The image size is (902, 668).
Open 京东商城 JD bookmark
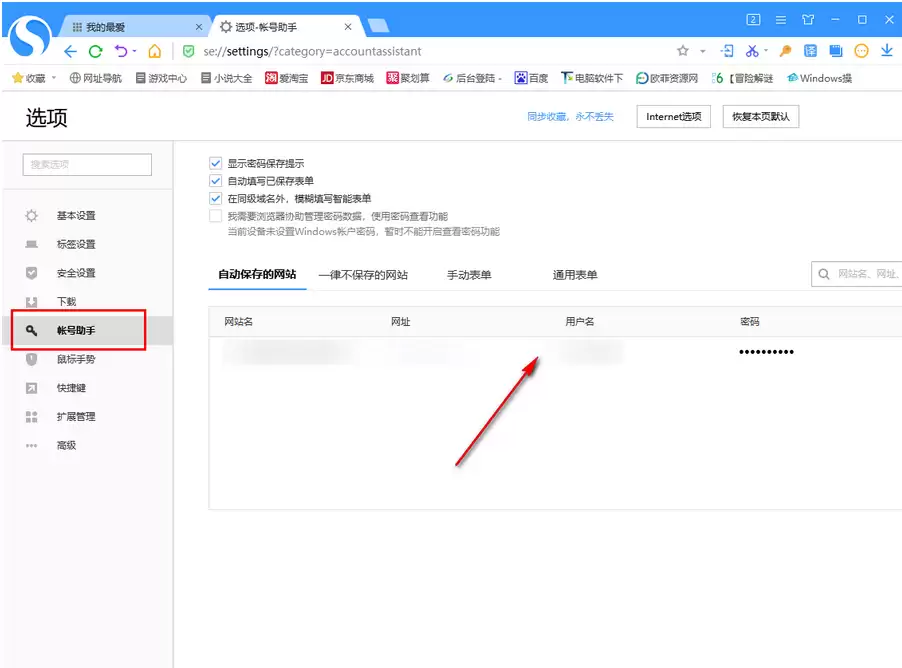click(x=347, y=78)
